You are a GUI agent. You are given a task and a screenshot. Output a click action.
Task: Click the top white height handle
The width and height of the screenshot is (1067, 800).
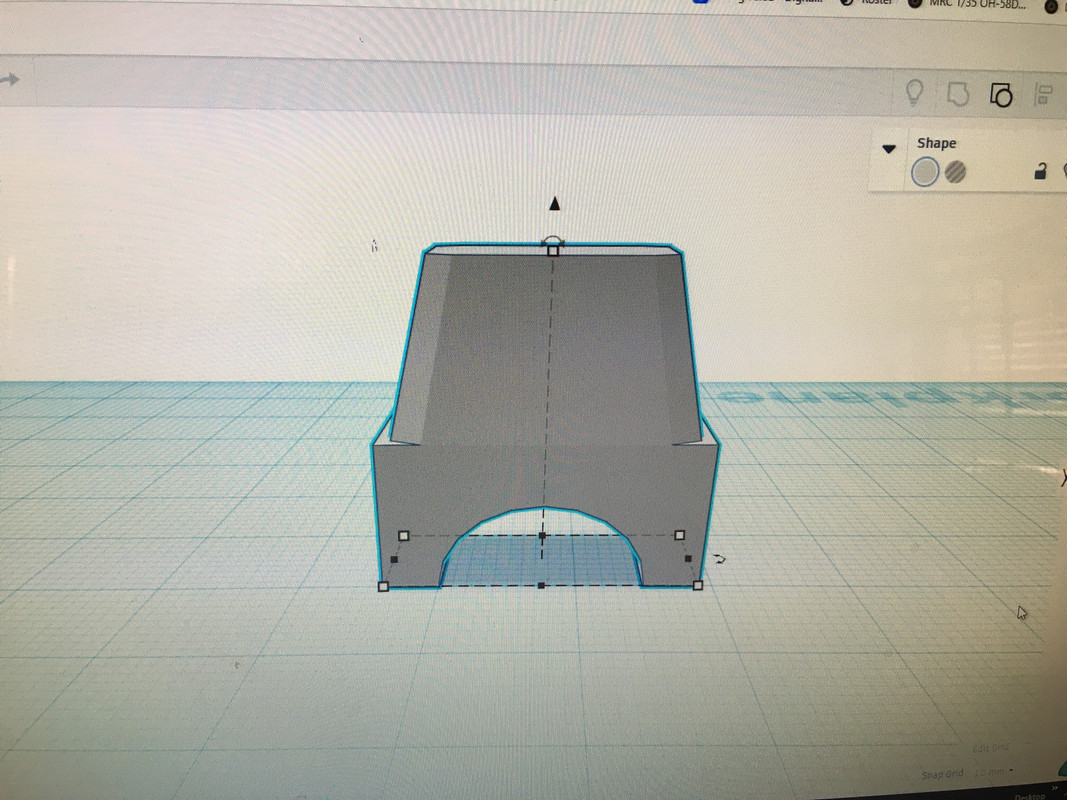click(x=553, y=251)
